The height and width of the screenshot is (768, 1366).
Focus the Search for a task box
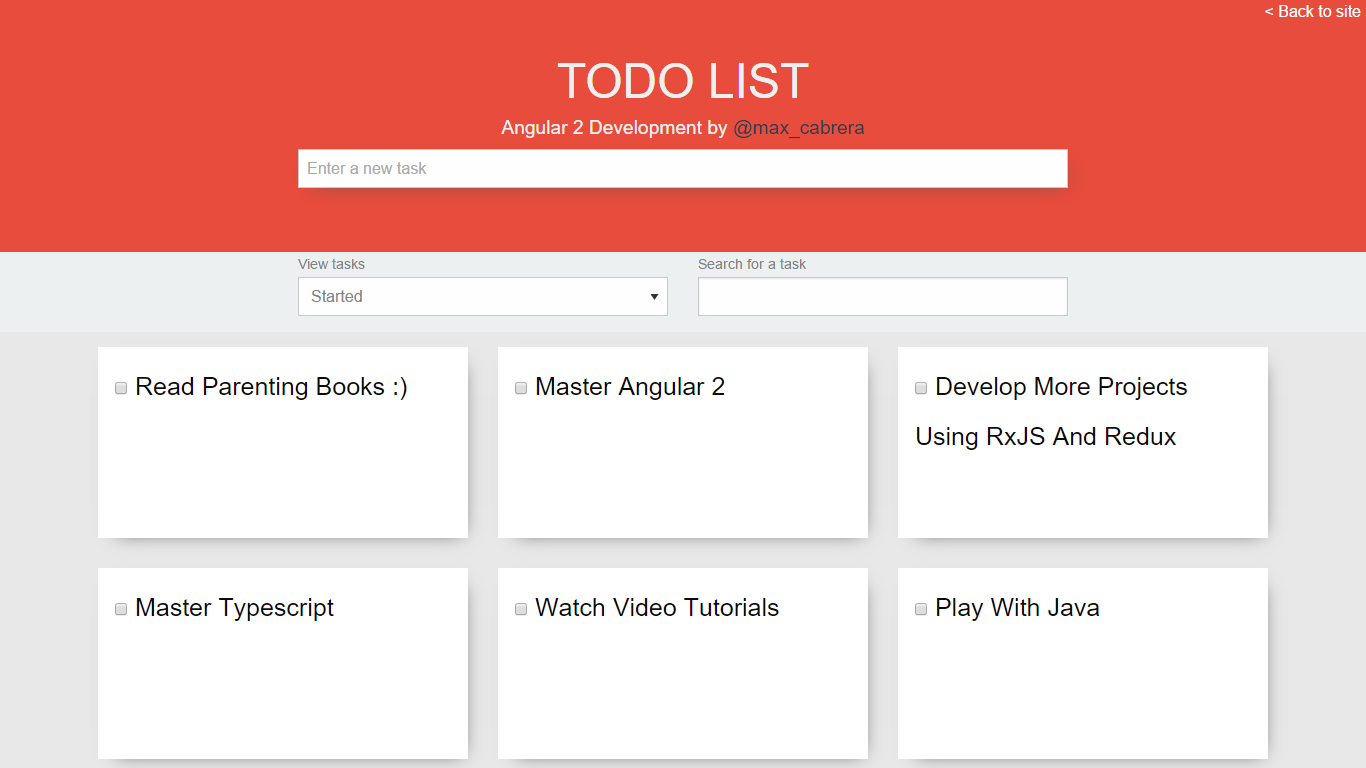(x=882, y=296)
